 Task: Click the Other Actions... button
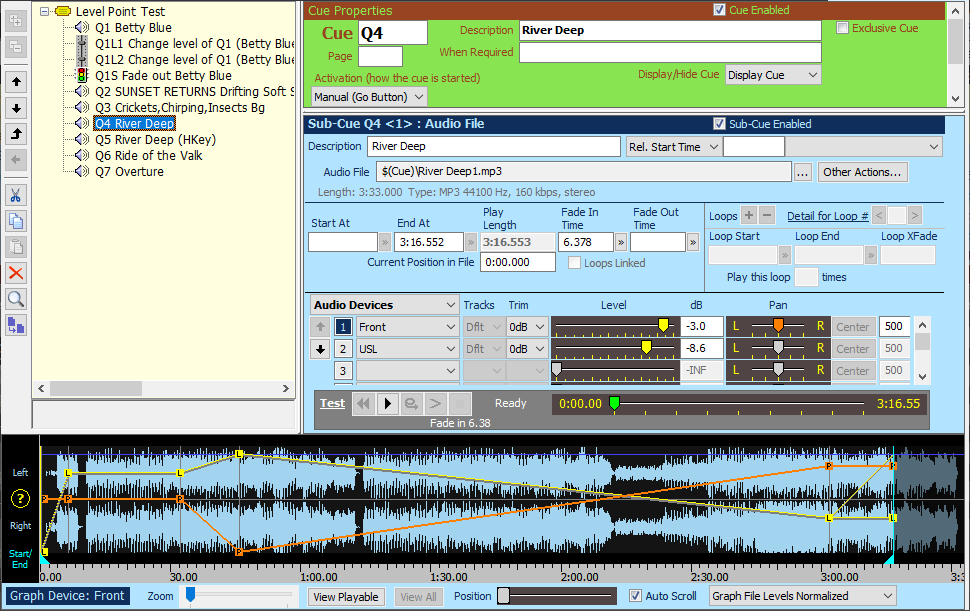pyautogui.click(x=862, y=173)
